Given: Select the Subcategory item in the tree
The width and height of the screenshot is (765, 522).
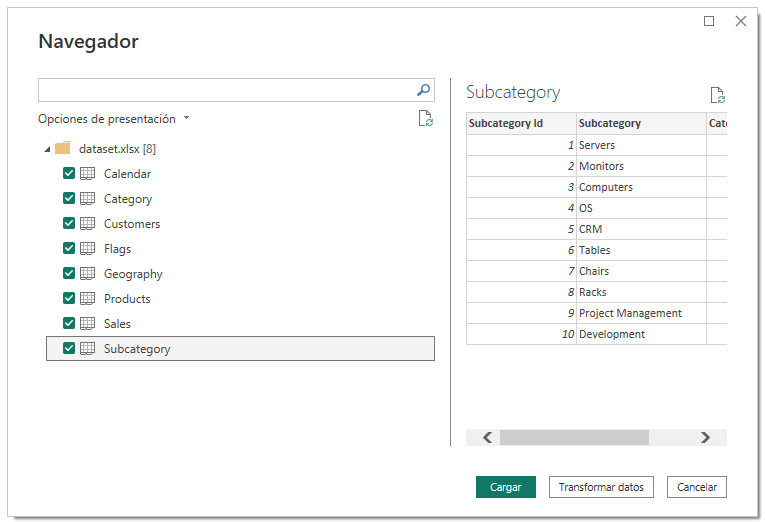Looking at the screenshot, I should point(137,349).
